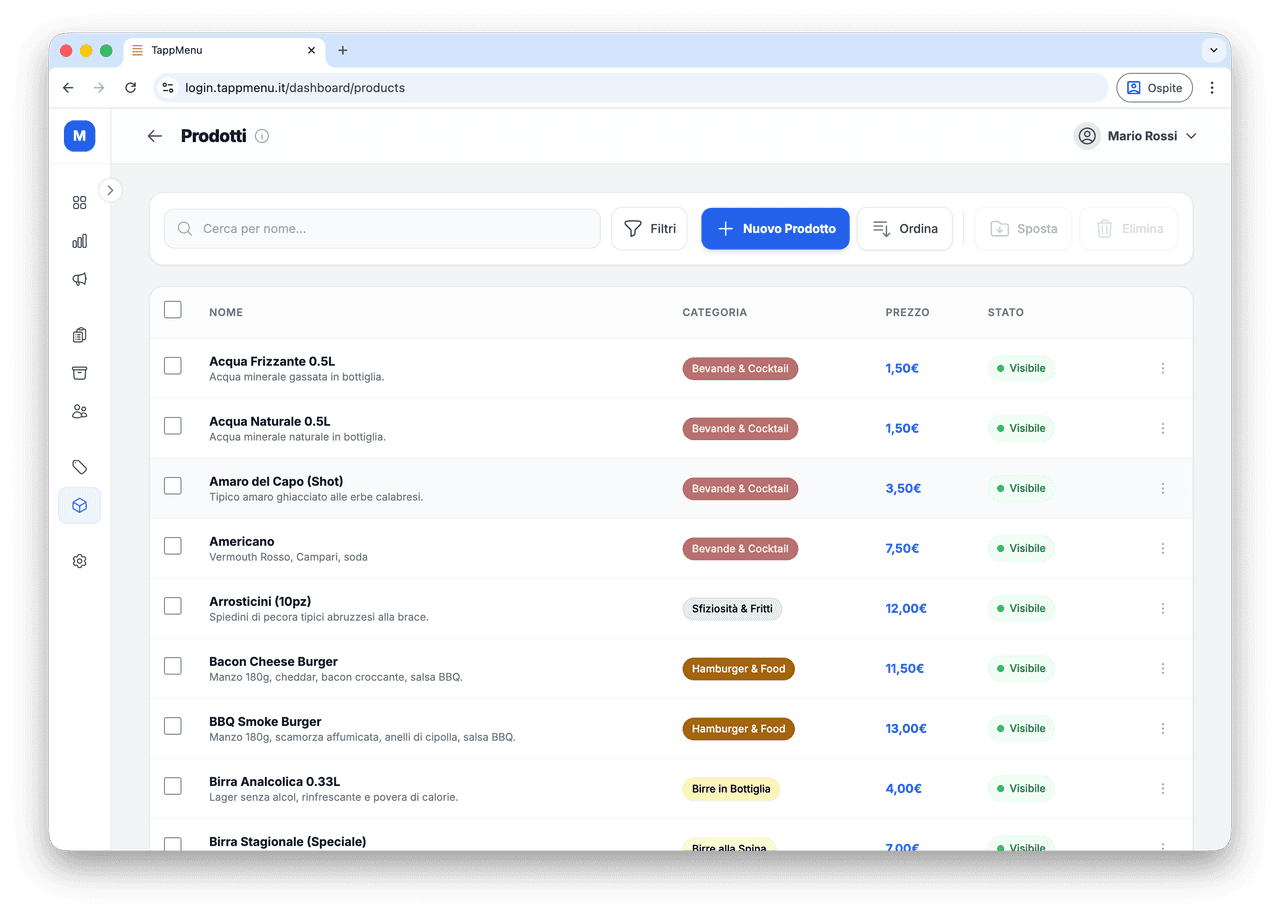Click the price tag sidebar icon

tap(80, 467)
